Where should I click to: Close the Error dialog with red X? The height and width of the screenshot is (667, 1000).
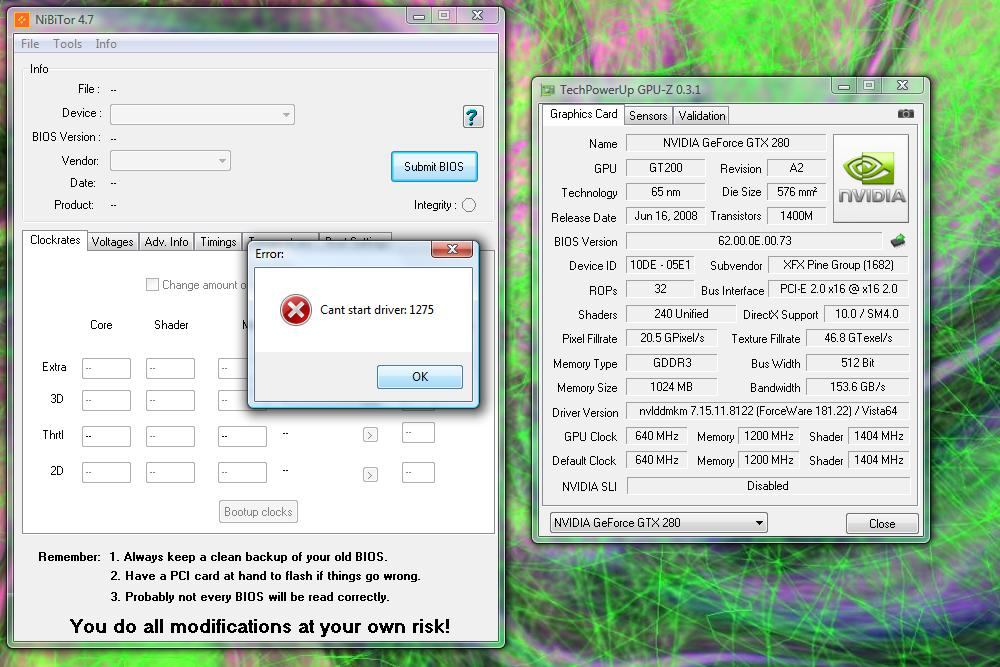(452, 249)
